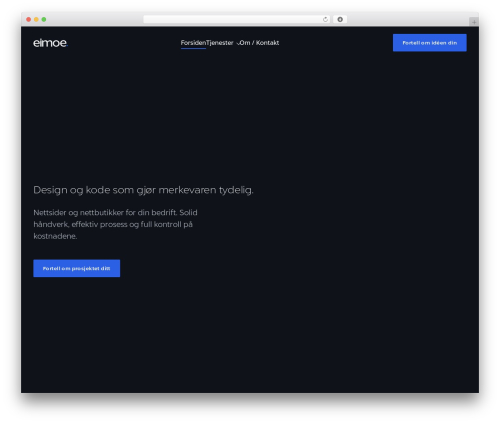Click the browser reload icon
Viewport: 500px width, 423px height.
pos(325,19)
